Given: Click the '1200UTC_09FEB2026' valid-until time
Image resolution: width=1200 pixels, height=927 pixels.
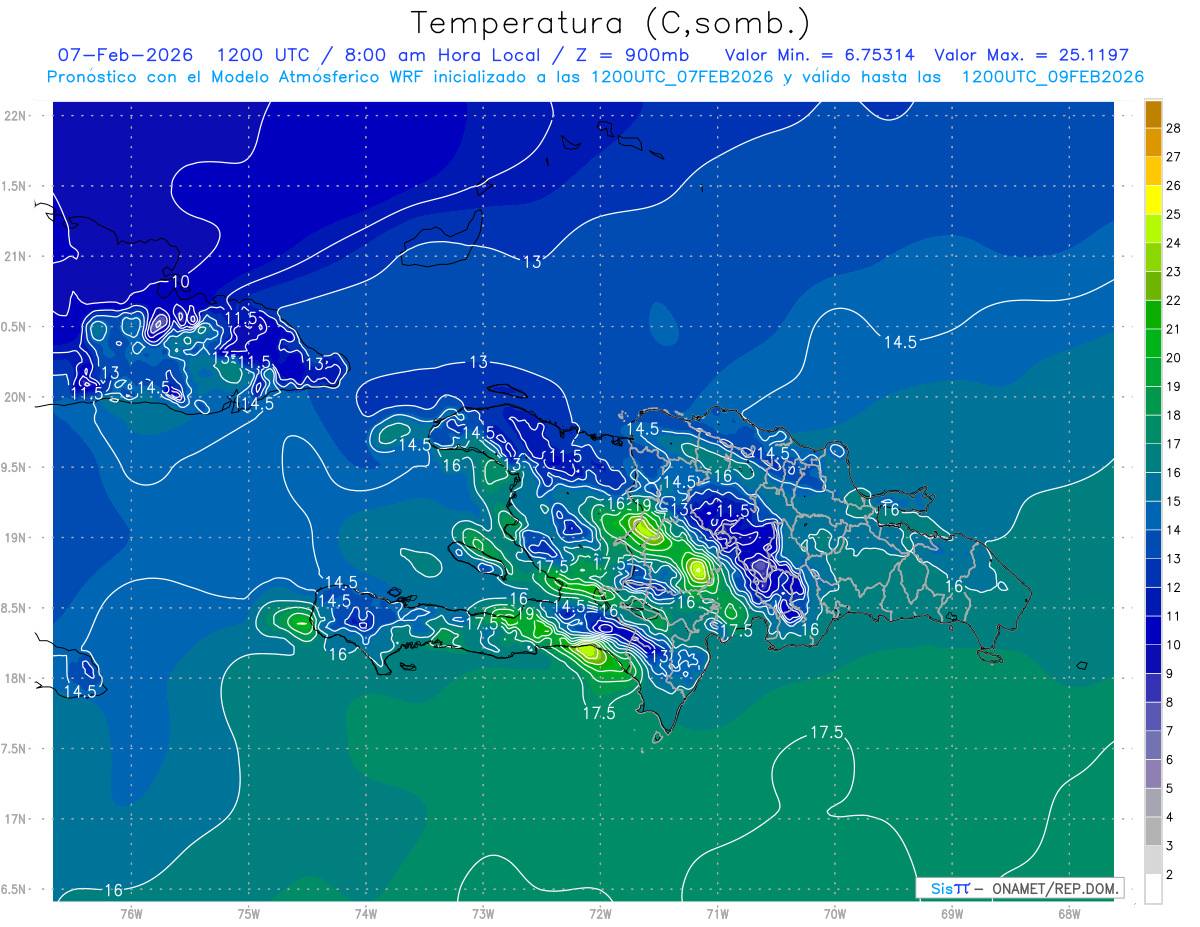Looking at the screenshot, I should tap(1052, 77).
